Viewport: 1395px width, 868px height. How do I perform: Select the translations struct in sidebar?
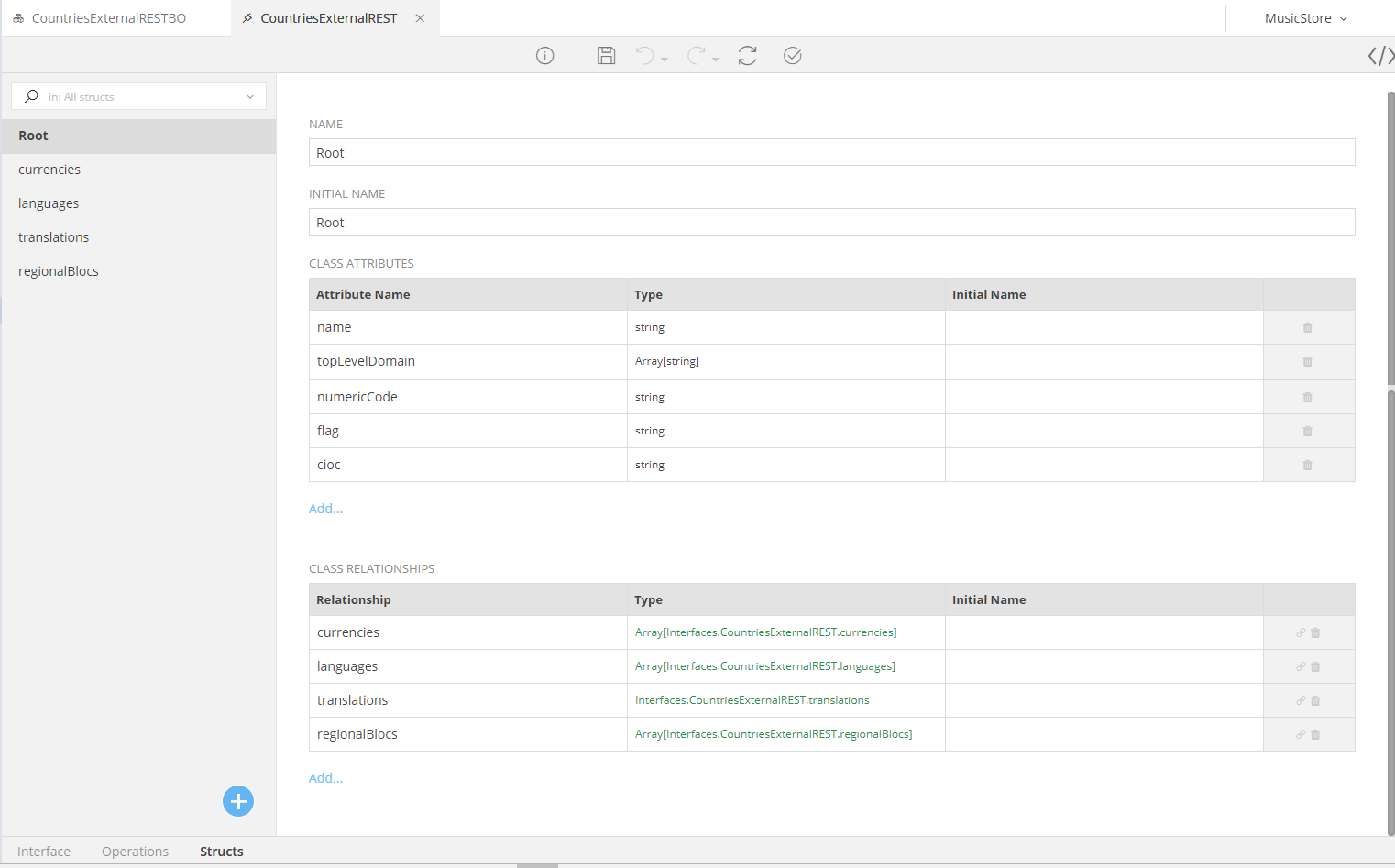click(54, 237)
